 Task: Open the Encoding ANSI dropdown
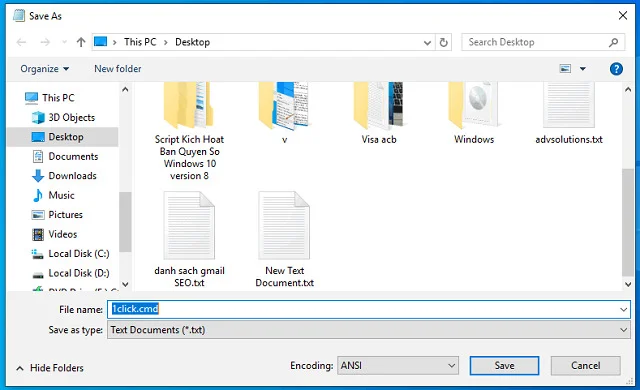398,366
